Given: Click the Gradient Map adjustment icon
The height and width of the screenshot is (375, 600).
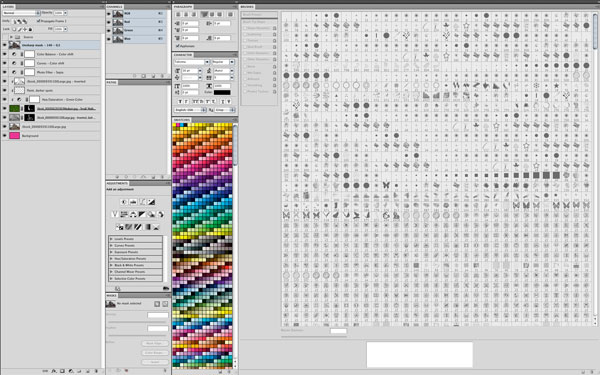Looking at the screenshot, I should click(x=147, y=227).
